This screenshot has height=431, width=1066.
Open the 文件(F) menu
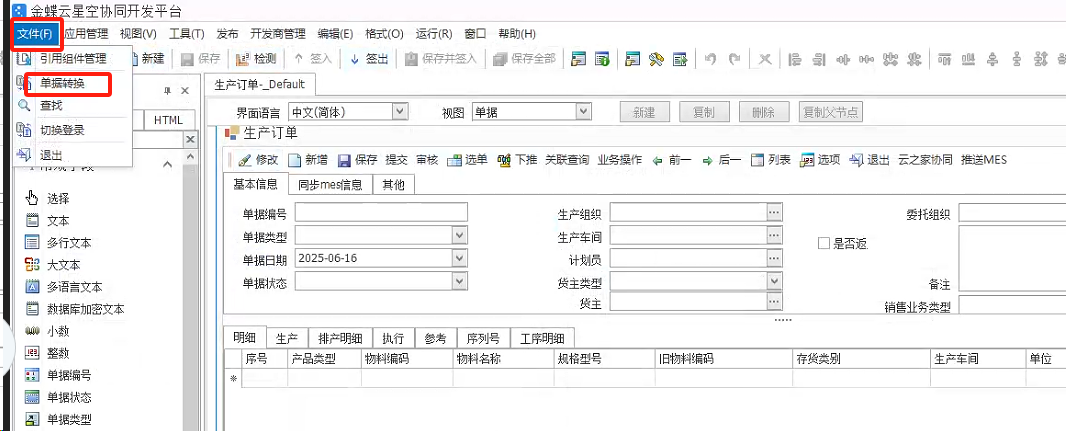[35, 33]
